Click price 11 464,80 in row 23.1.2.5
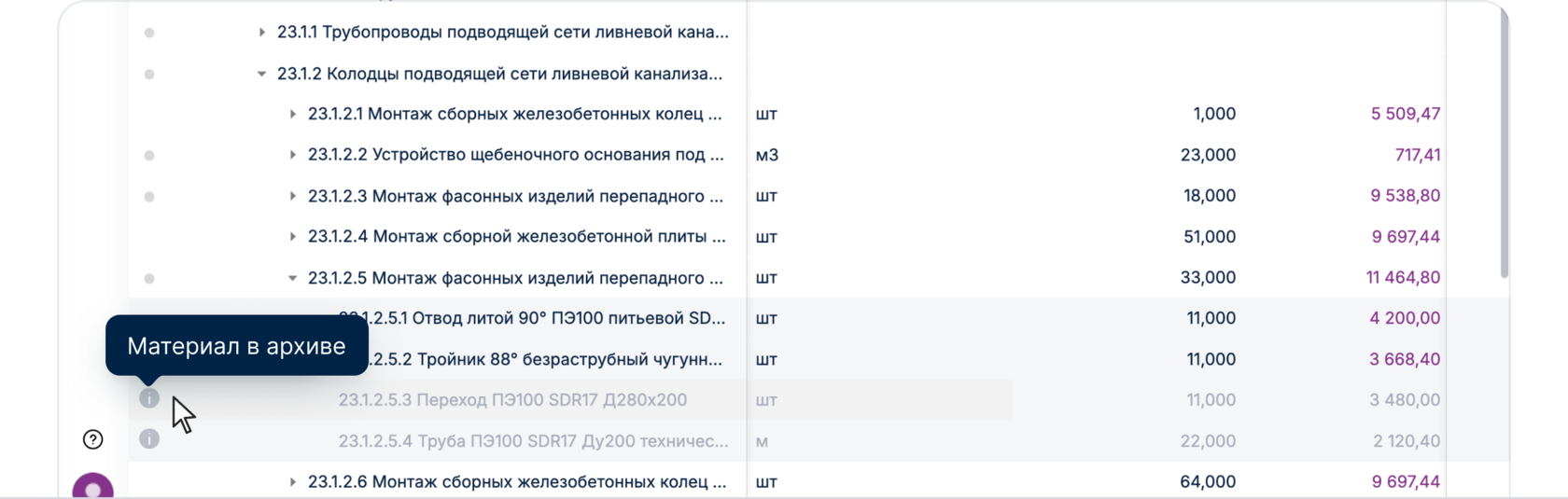Image resolution: width=1568 pixels, height=499 pixels. [x=1403, y=278]
